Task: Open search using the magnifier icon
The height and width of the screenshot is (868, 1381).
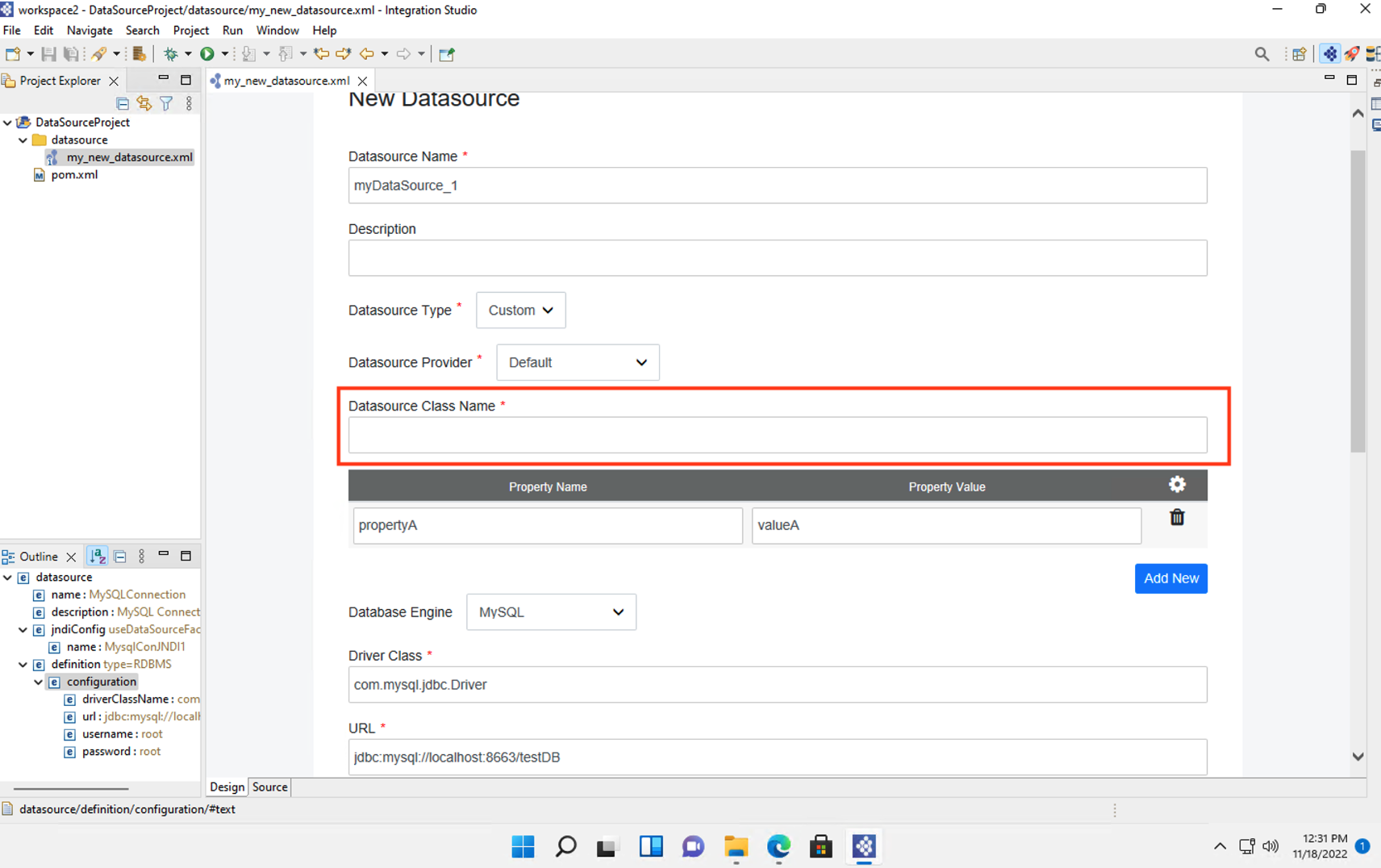Action: (x=1261, y=53)
